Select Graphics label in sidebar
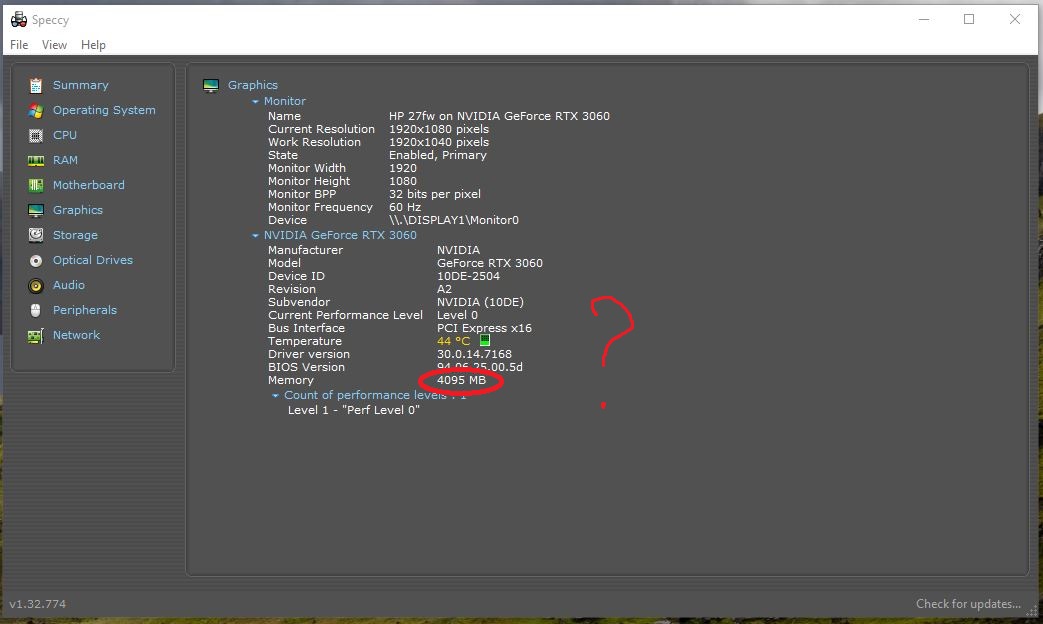 (78, 210)
